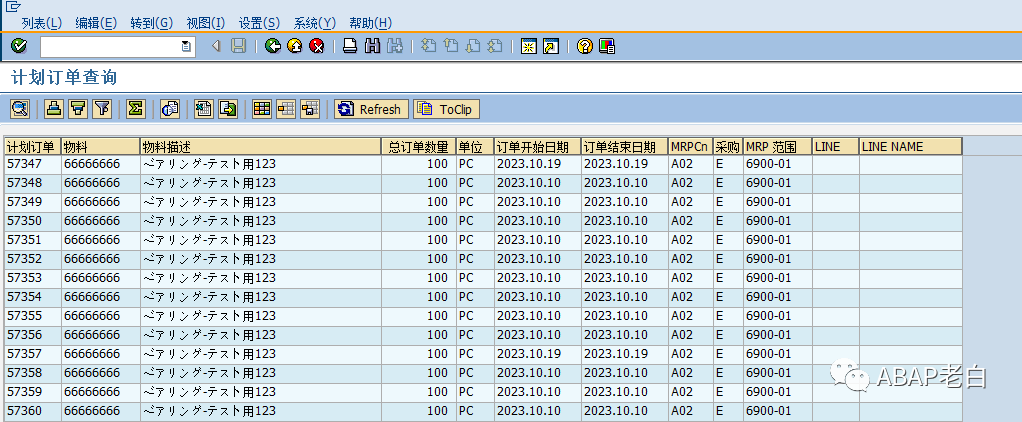
Task: Sort descending in the ALV toolbar
Action: point(78,109)
